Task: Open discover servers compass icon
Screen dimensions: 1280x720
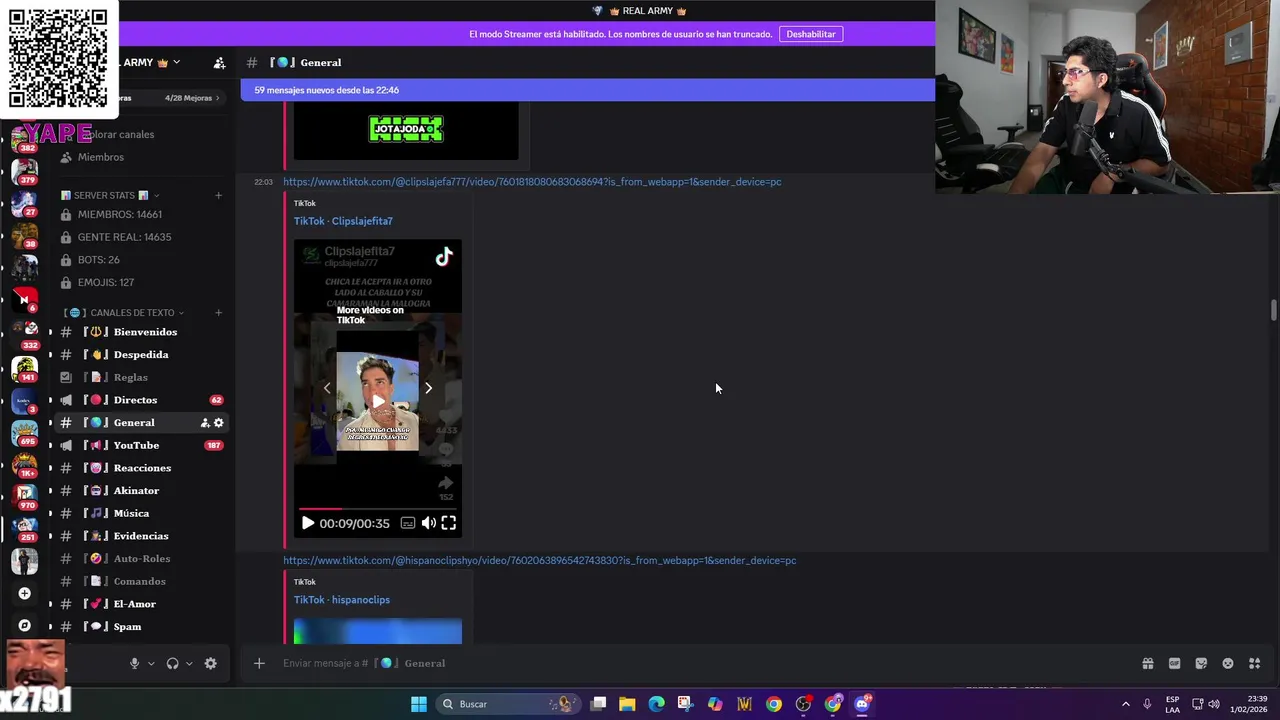Action: [25, 625]
